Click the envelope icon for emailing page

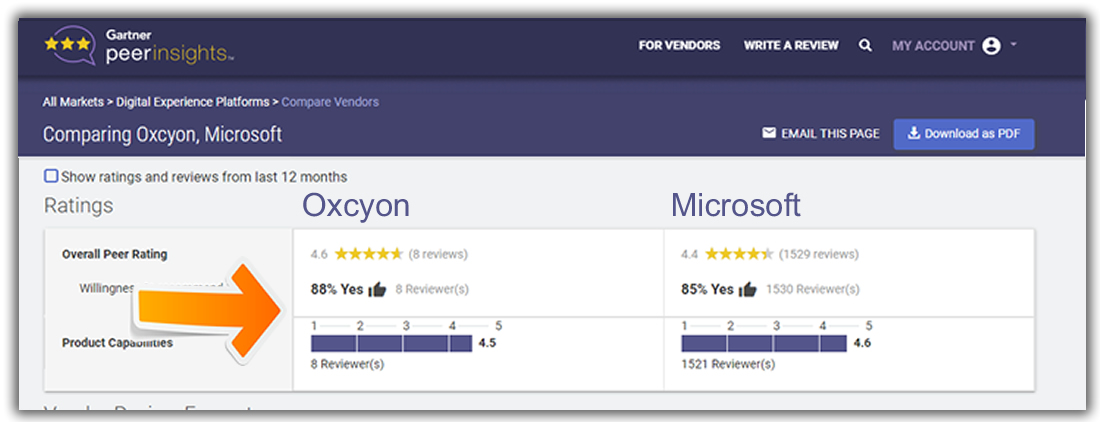(x=769, y=133)
